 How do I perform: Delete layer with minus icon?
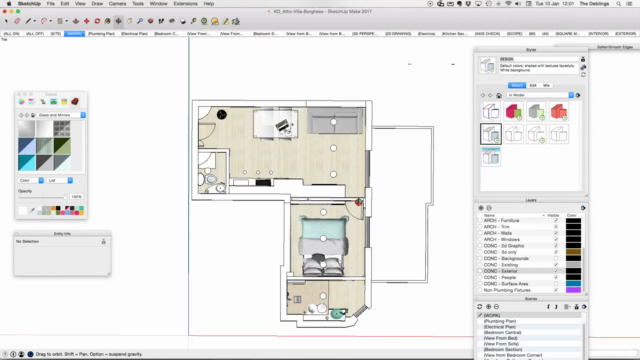click(489, 208)
